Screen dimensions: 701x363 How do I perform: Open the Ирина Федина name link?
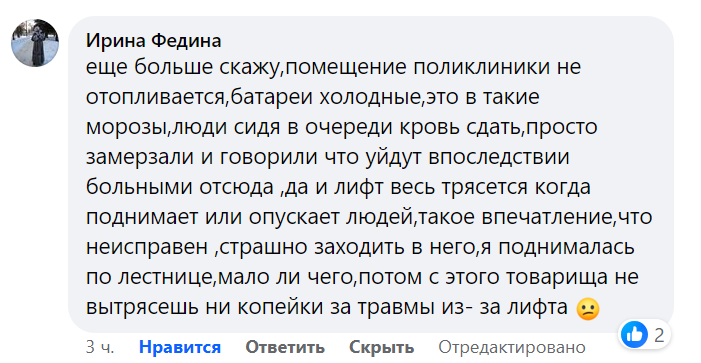[x=153, y=41]
